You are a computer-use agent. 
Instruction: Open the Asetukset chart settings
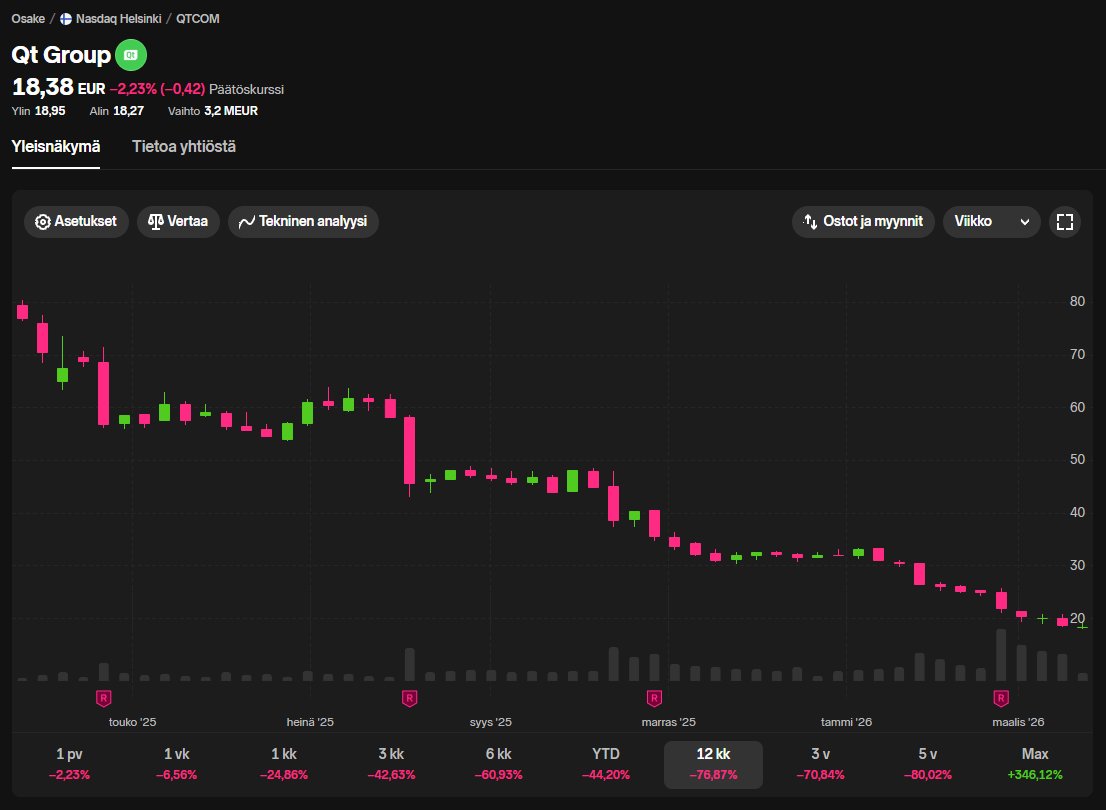coord(76,222)
